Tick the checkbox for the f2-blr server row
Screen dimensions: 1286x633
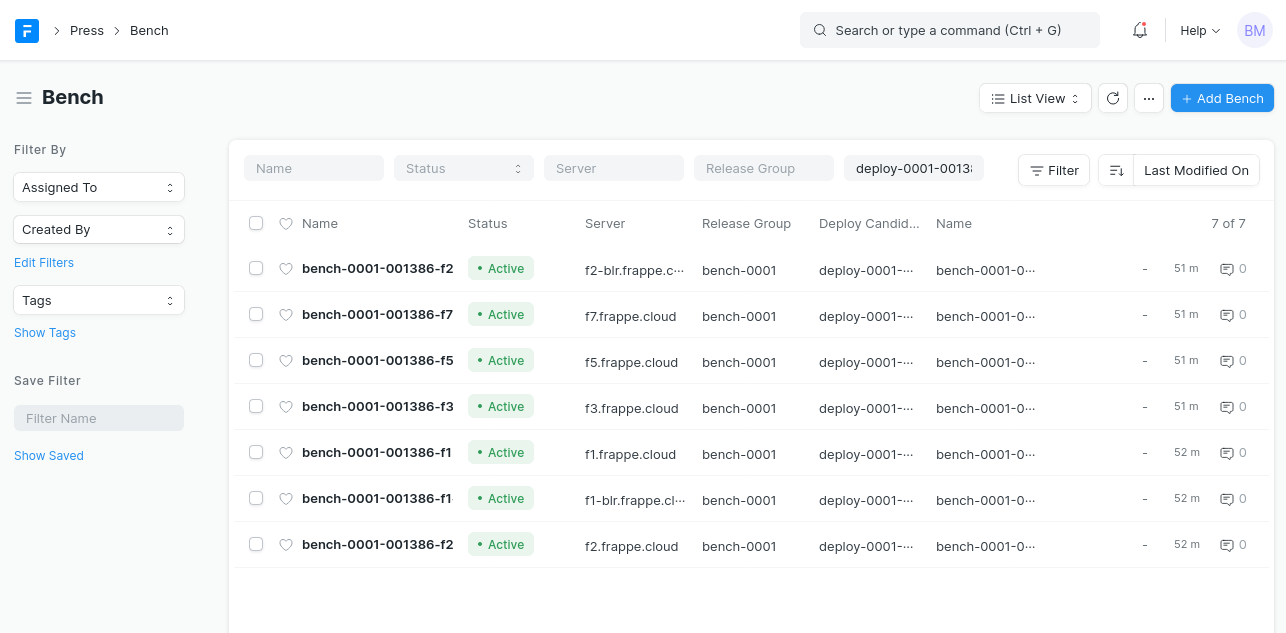click(x=256, y=268)
